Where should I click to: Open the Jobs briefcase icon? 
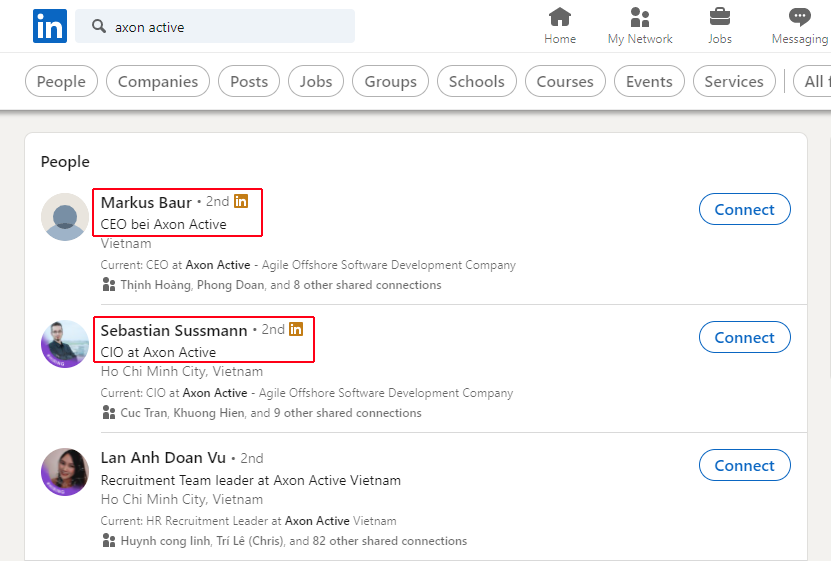tap(720, 17)
